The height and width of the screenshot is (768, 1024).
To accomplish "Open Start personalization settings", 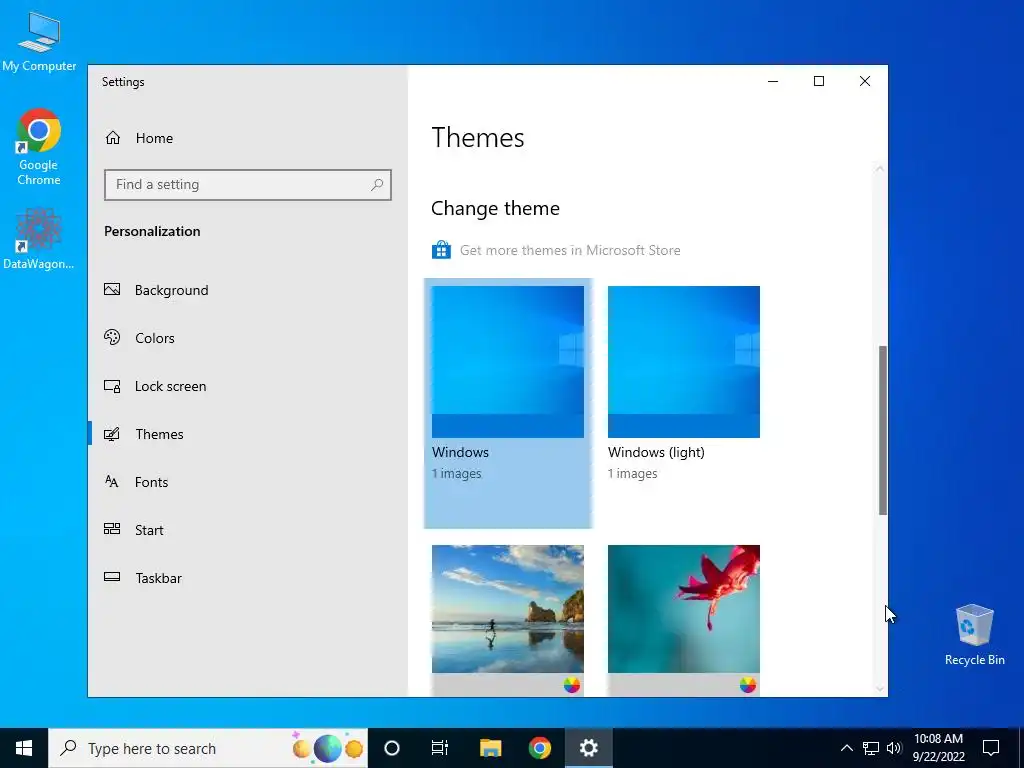I will (x=248, y=530).
